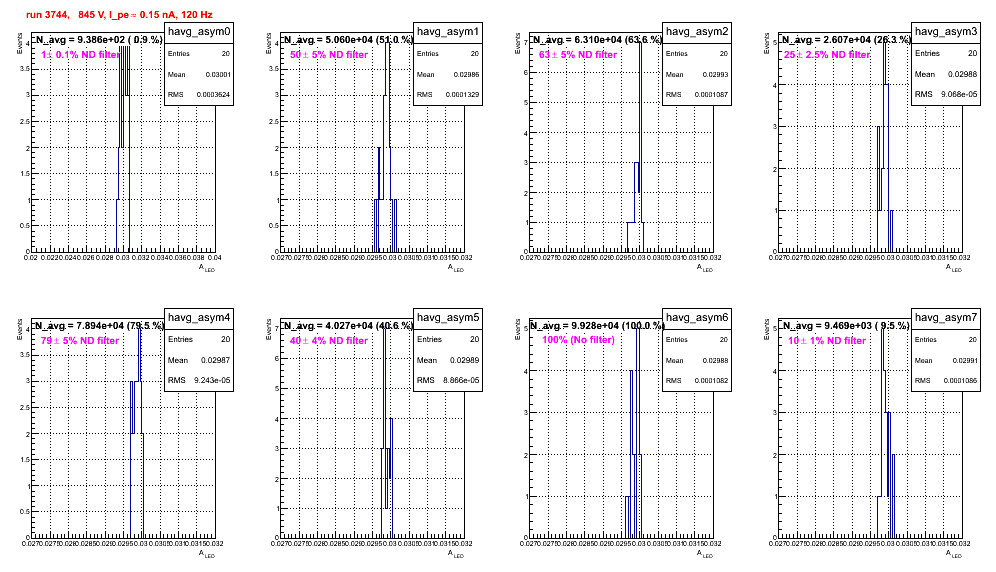Click the histogram peak in havg_asym6 plot
This screenshot has width=996, height=572.
[638, 330]
